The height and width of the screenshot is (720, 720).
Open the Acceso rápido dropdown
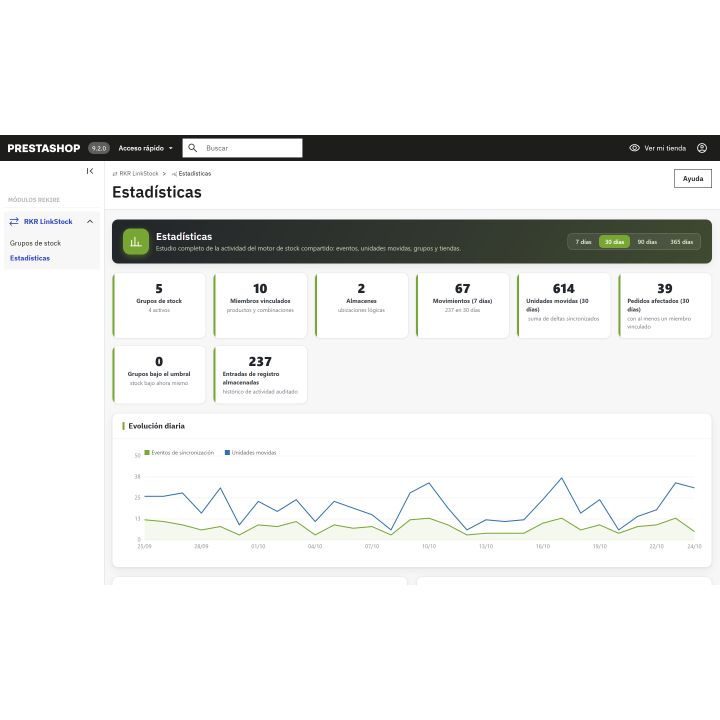pos(146,148)
